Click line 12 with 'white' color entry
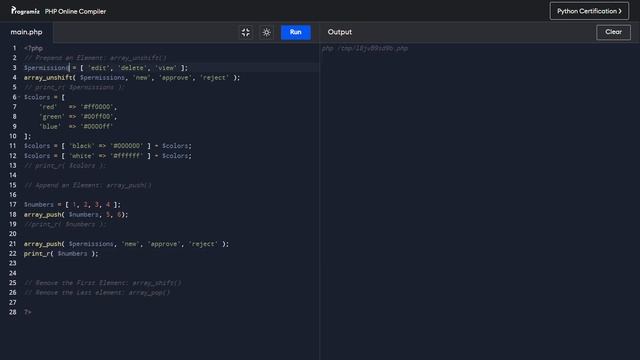This screenshot has width=640, height=360. (108, 156)
